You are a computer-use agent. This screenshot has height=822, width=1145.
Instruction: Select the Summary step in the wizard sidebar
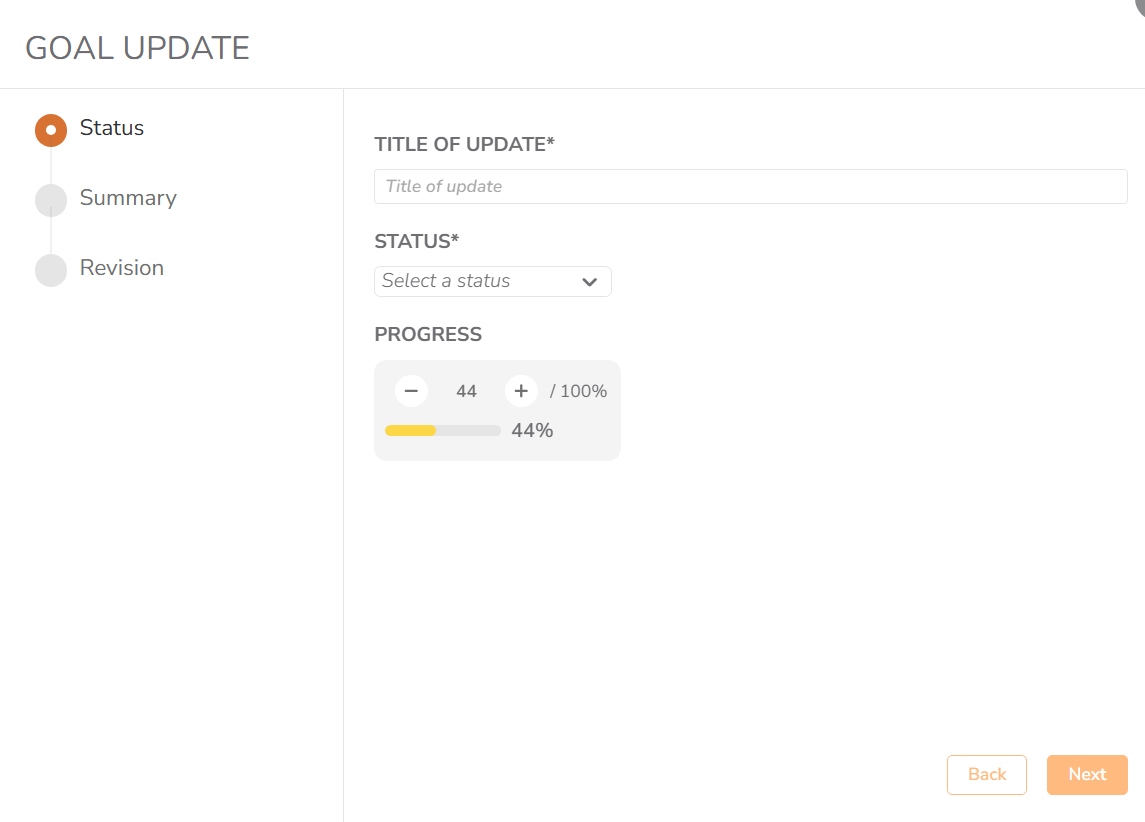[x=128, y=198]
